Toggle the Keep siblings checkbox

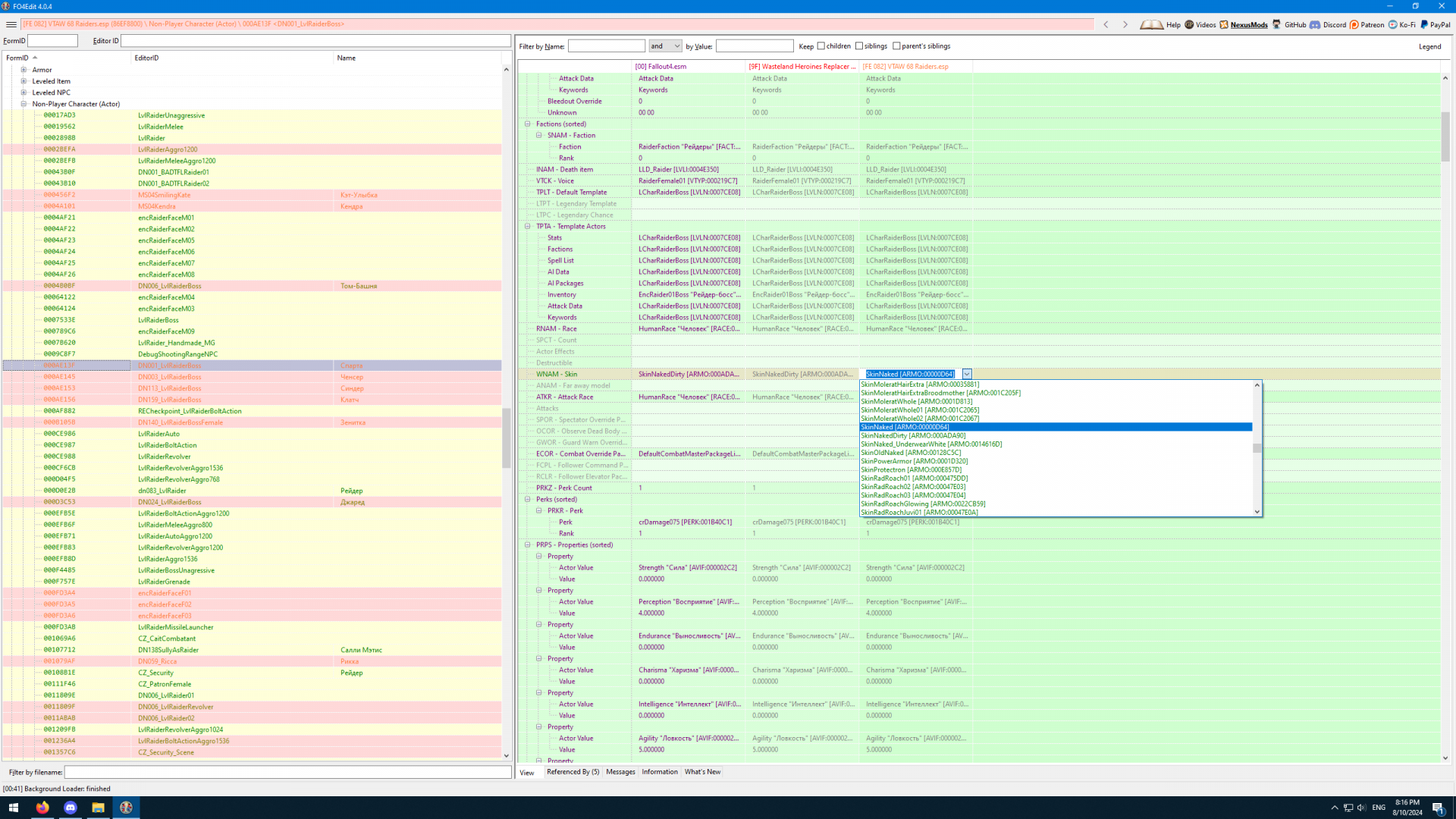pyautogui.click(x=859, y=46)
